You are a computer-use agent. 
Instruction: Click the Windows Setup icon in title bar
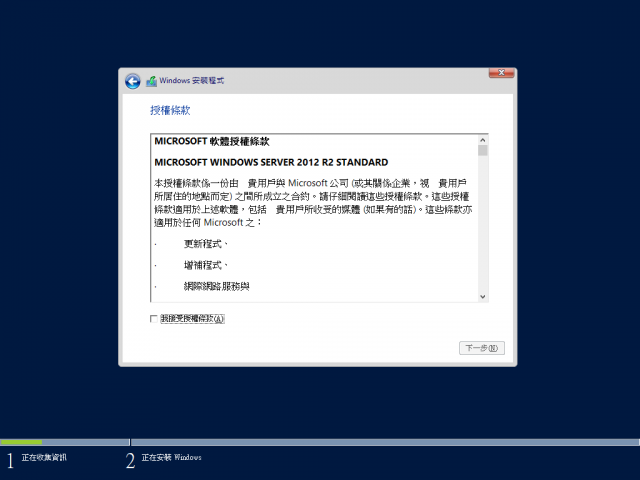151,81
